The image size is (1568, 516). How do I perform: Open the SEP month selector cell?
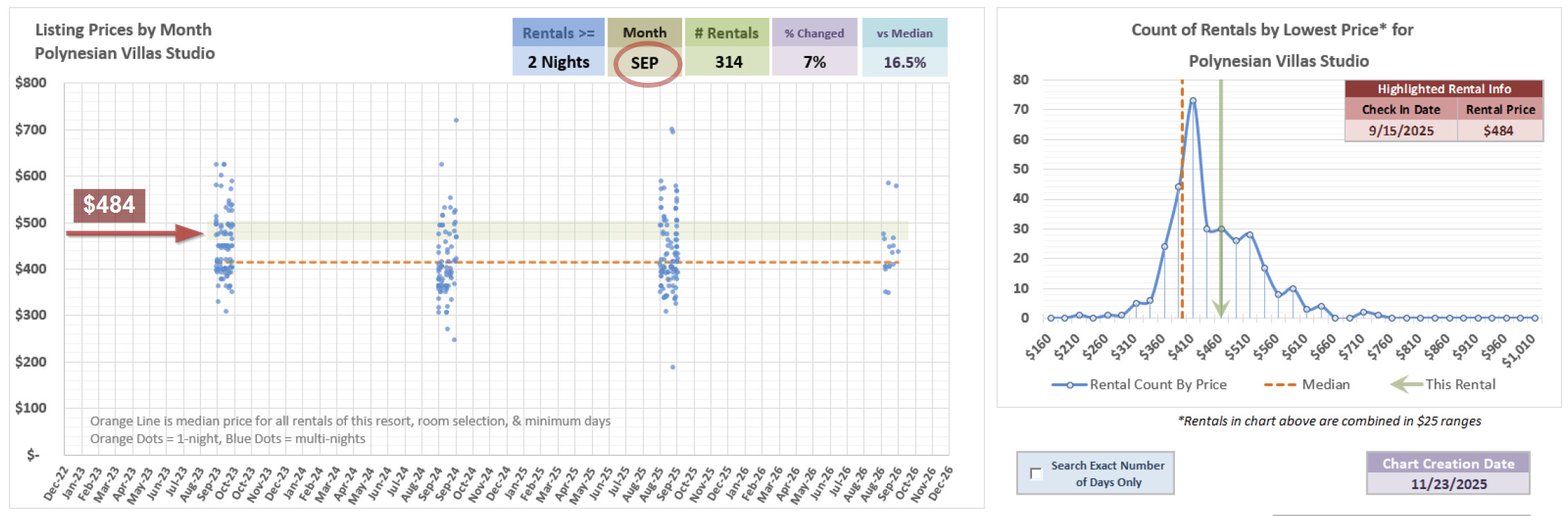pos(645,63)
